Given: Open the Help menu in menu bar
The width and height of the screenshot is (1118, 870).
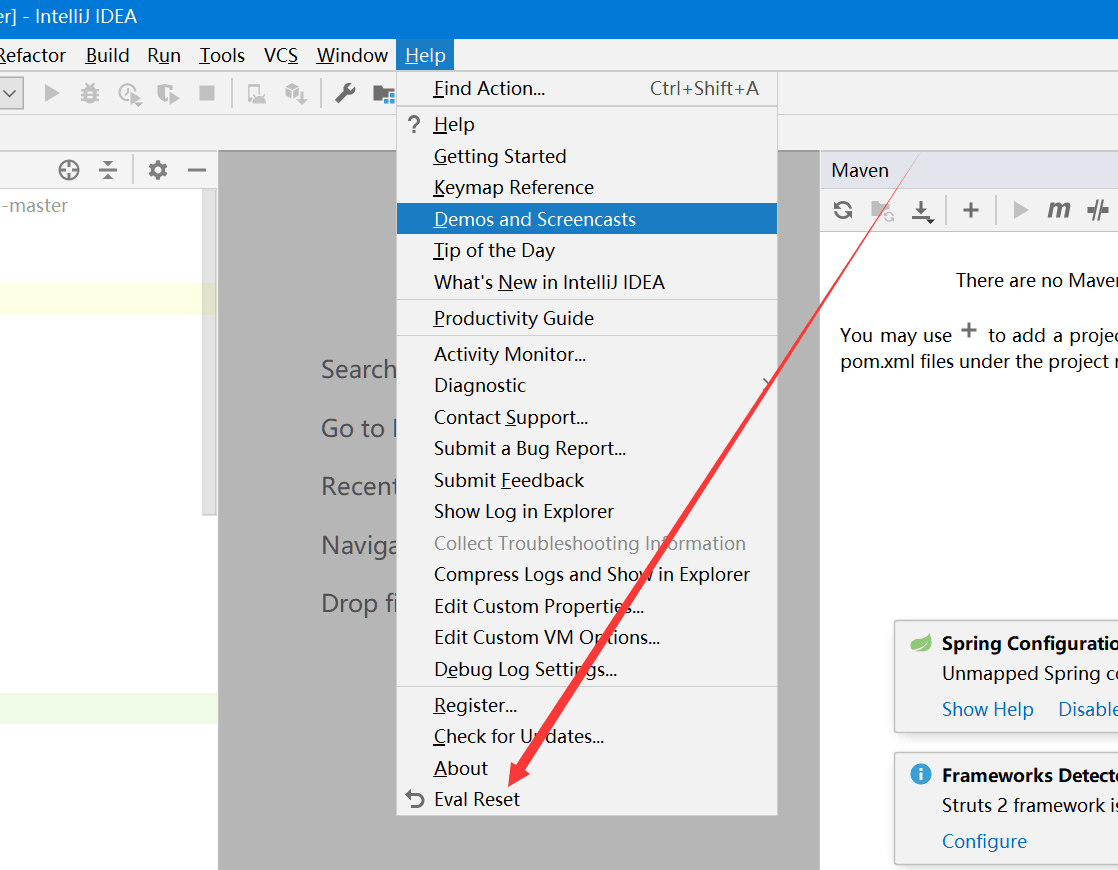Looking at the screenshot, I should point(425,55).
